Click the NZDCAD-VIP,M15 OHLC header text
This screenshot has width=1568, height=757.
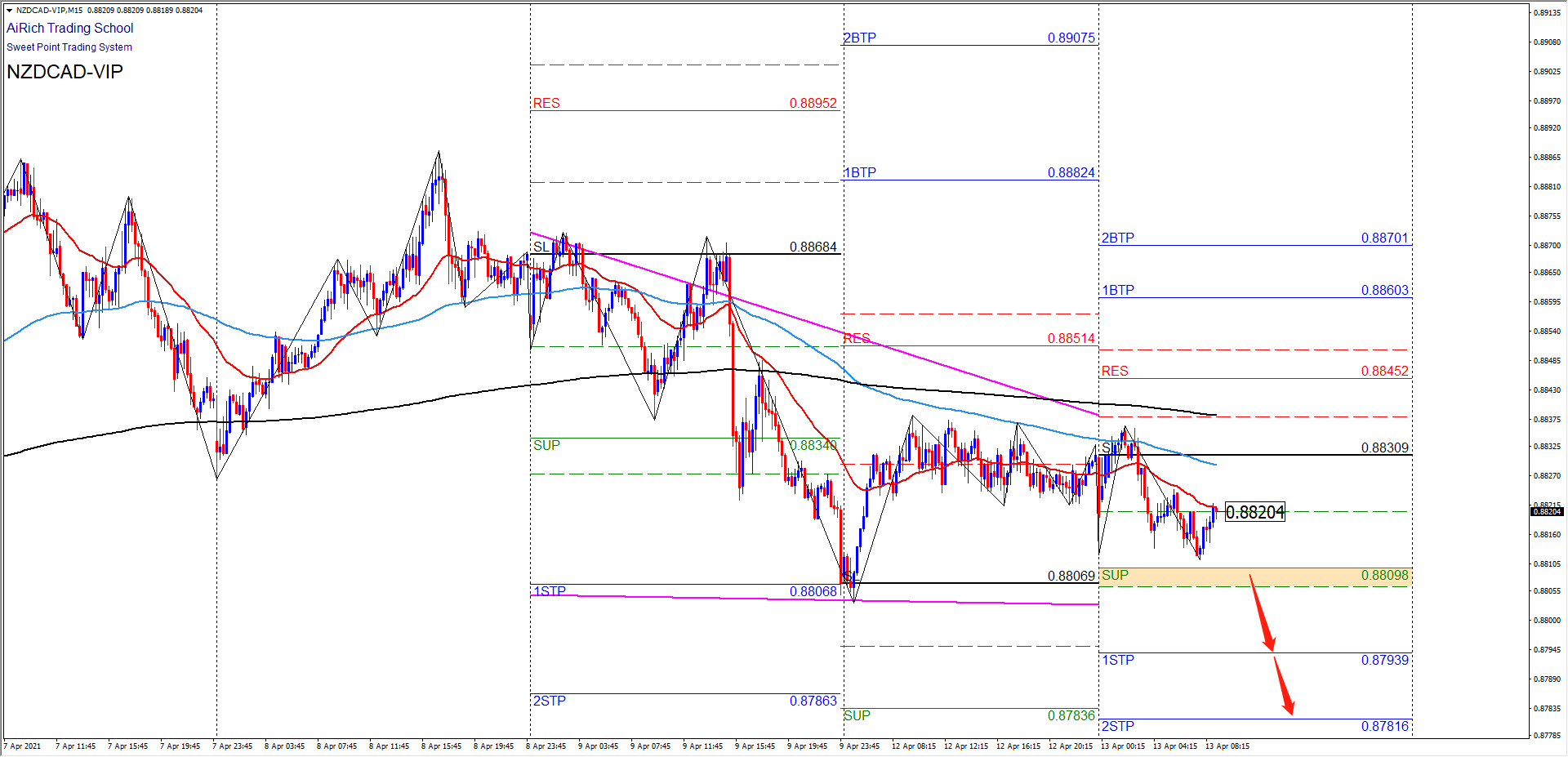click(x=109, y=11)
